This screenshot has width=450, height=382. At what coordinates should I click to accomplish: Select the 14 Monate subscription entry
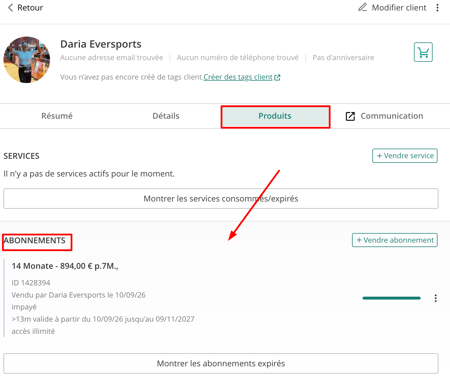tap(65, 266)
